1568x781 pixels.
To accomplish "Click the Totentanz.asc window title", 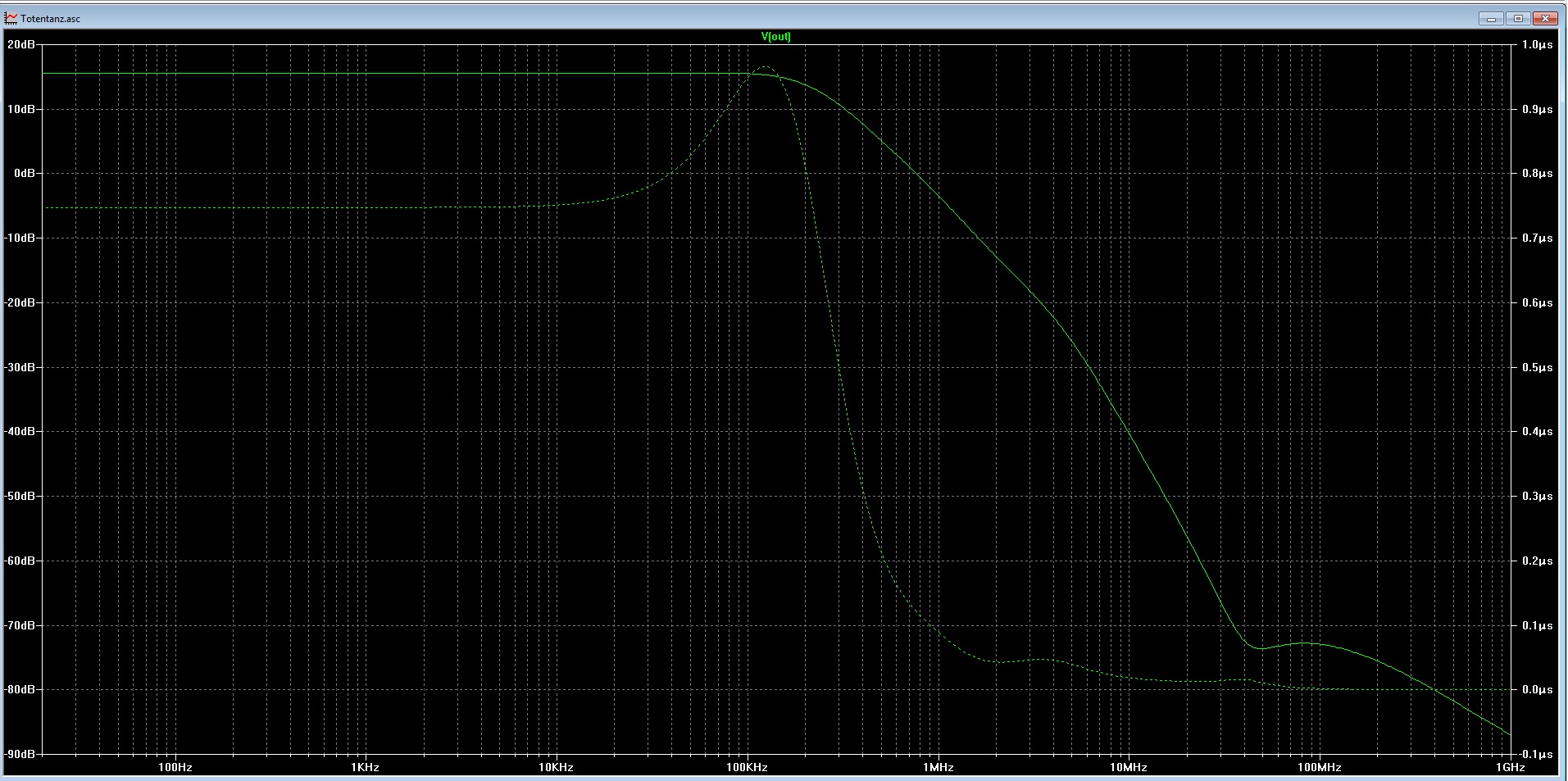I will (x=51, y=19).
